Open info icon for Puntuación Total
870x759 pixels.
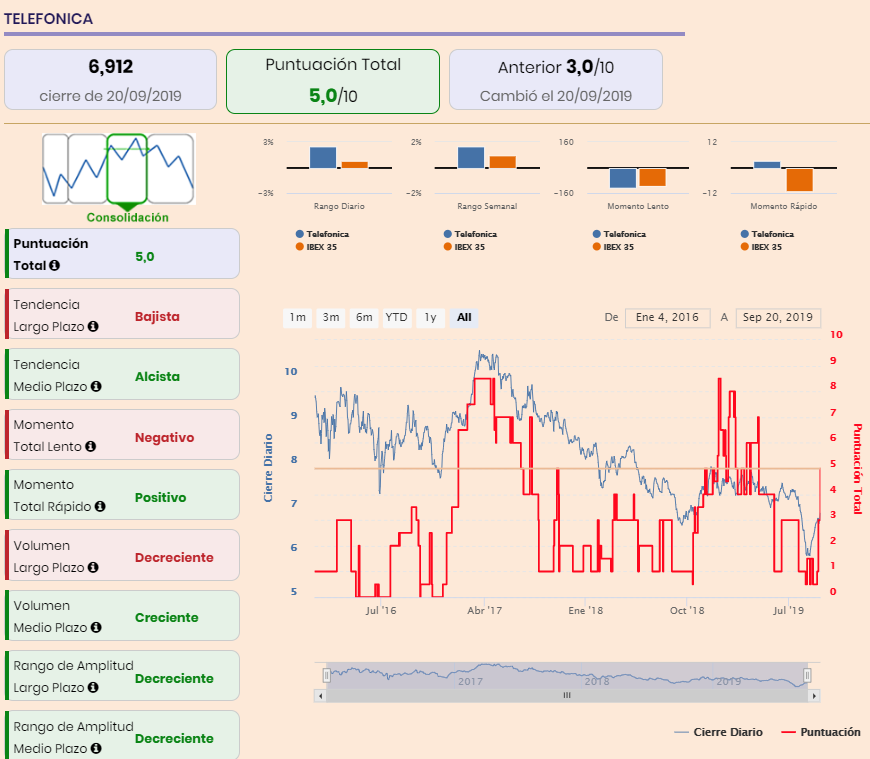pos(54,265)
